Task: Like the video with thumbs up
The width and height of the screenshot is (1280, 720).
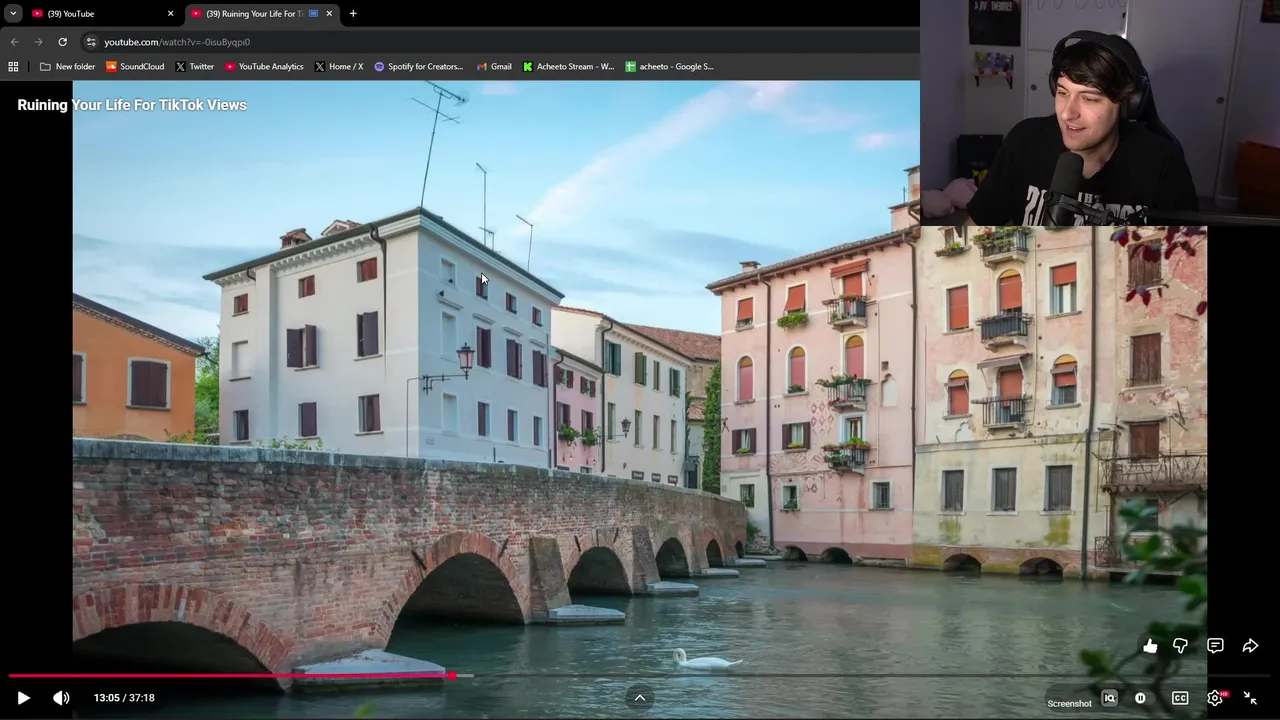Action: click(1150, 646)
